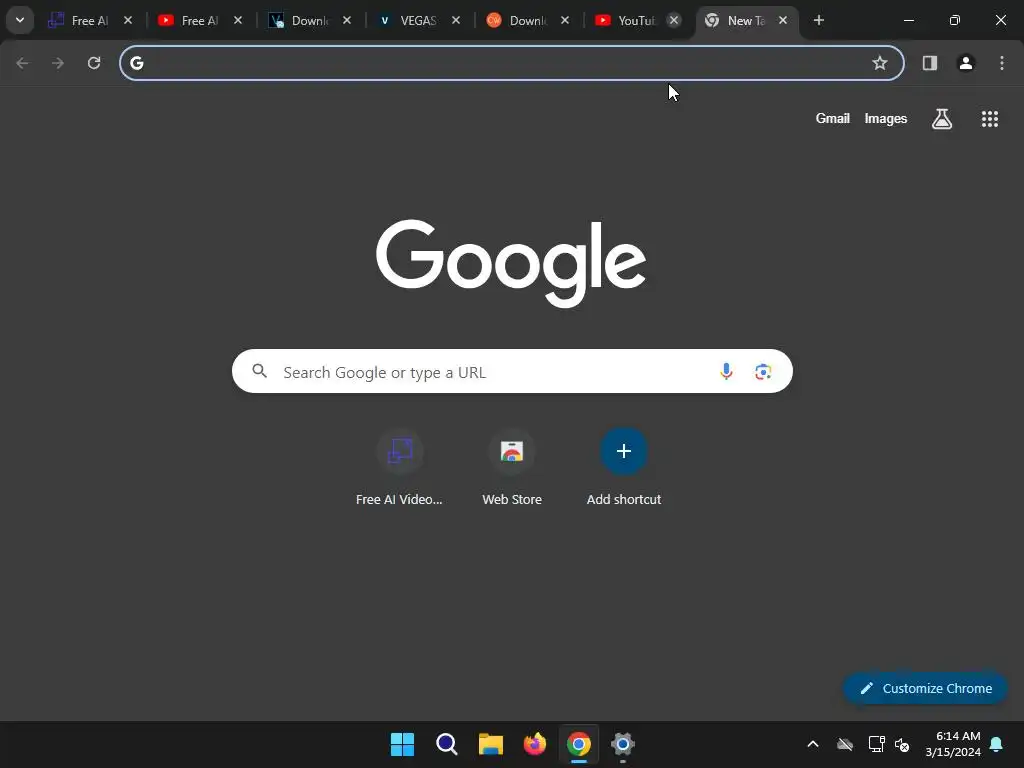The height and width of the screenshot is (768, 1024).
Task: Open the Images link
Action: point(886,119)
